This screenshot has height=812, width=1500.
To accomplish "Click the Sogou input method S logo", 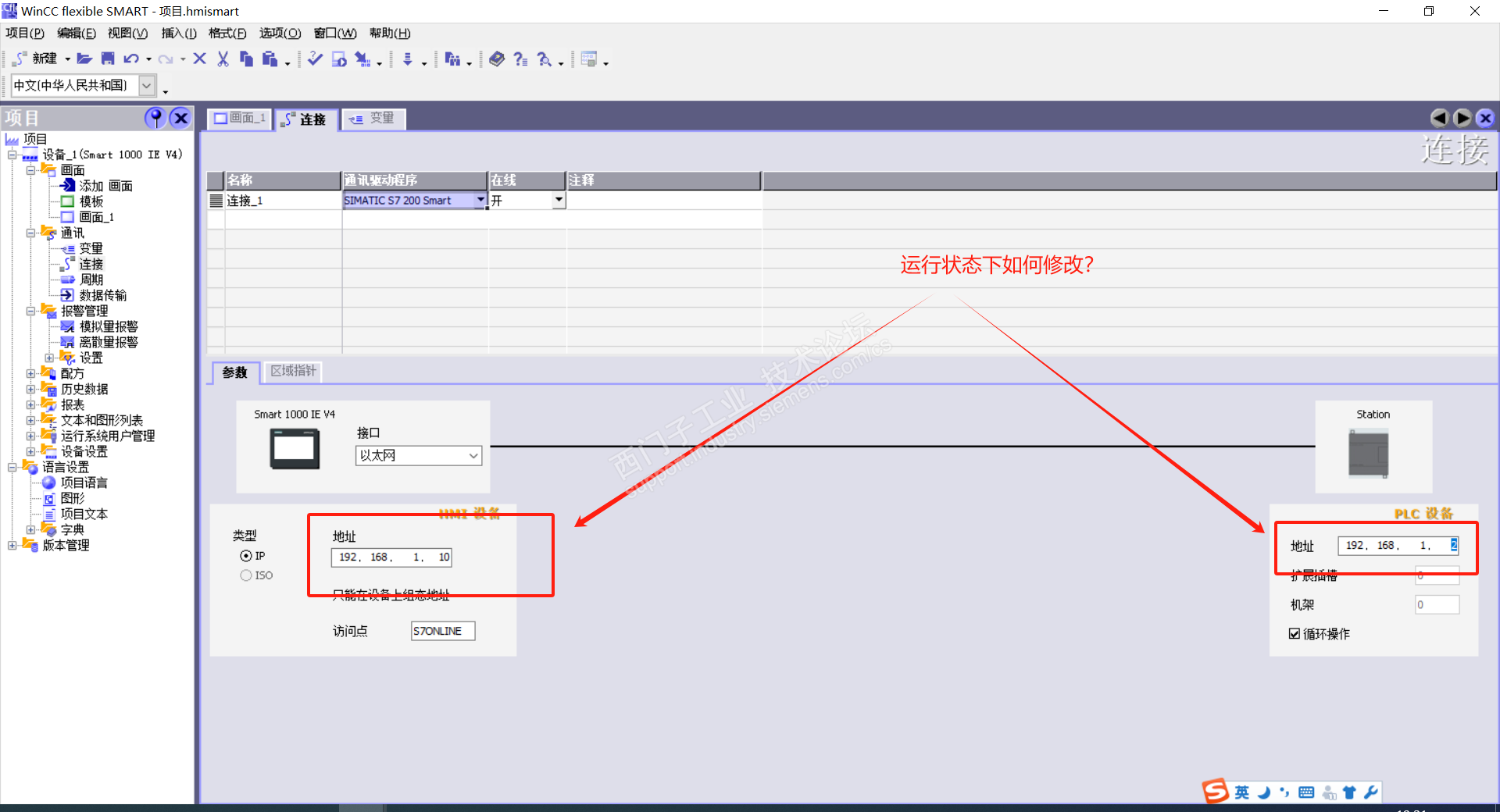I will tap(1216, 791).
